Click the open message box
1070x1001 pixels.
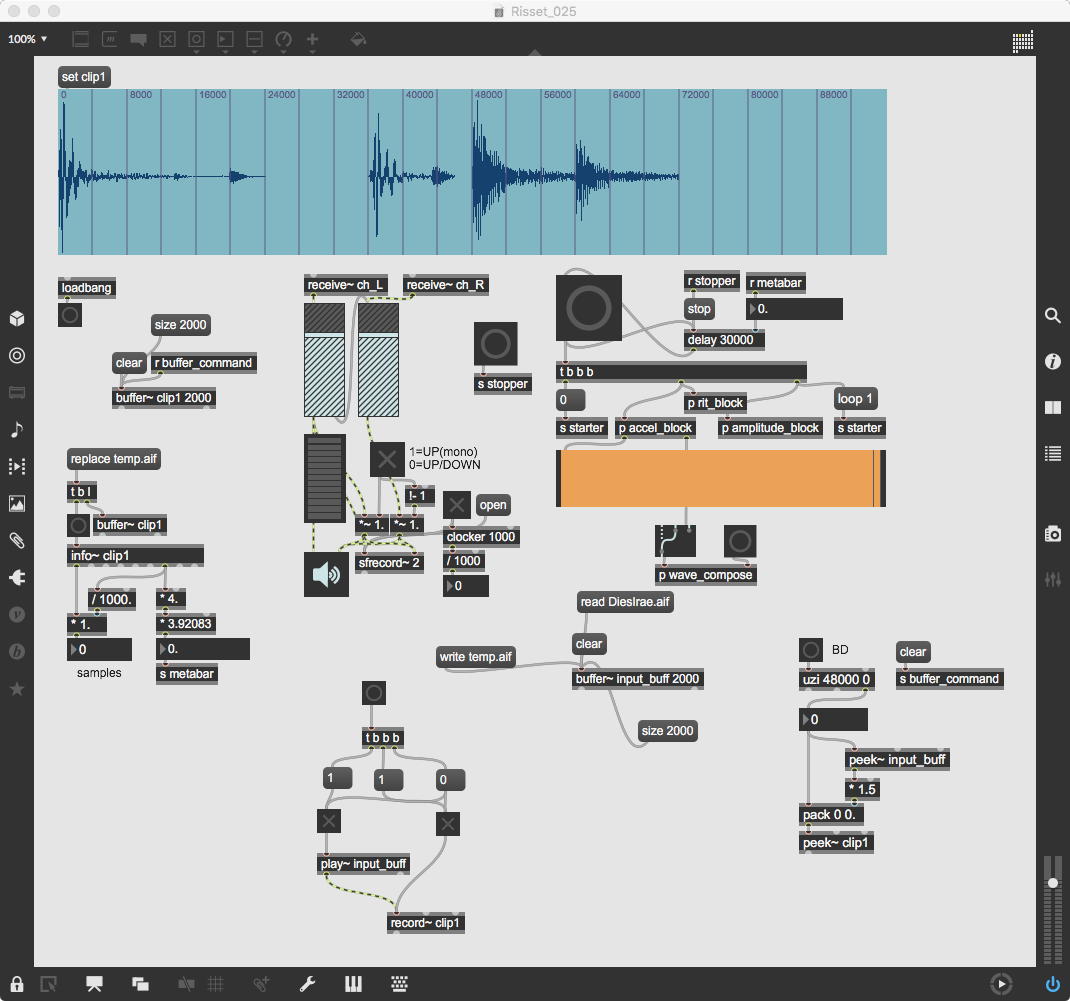pyautogui.click(x=493, y=505)
